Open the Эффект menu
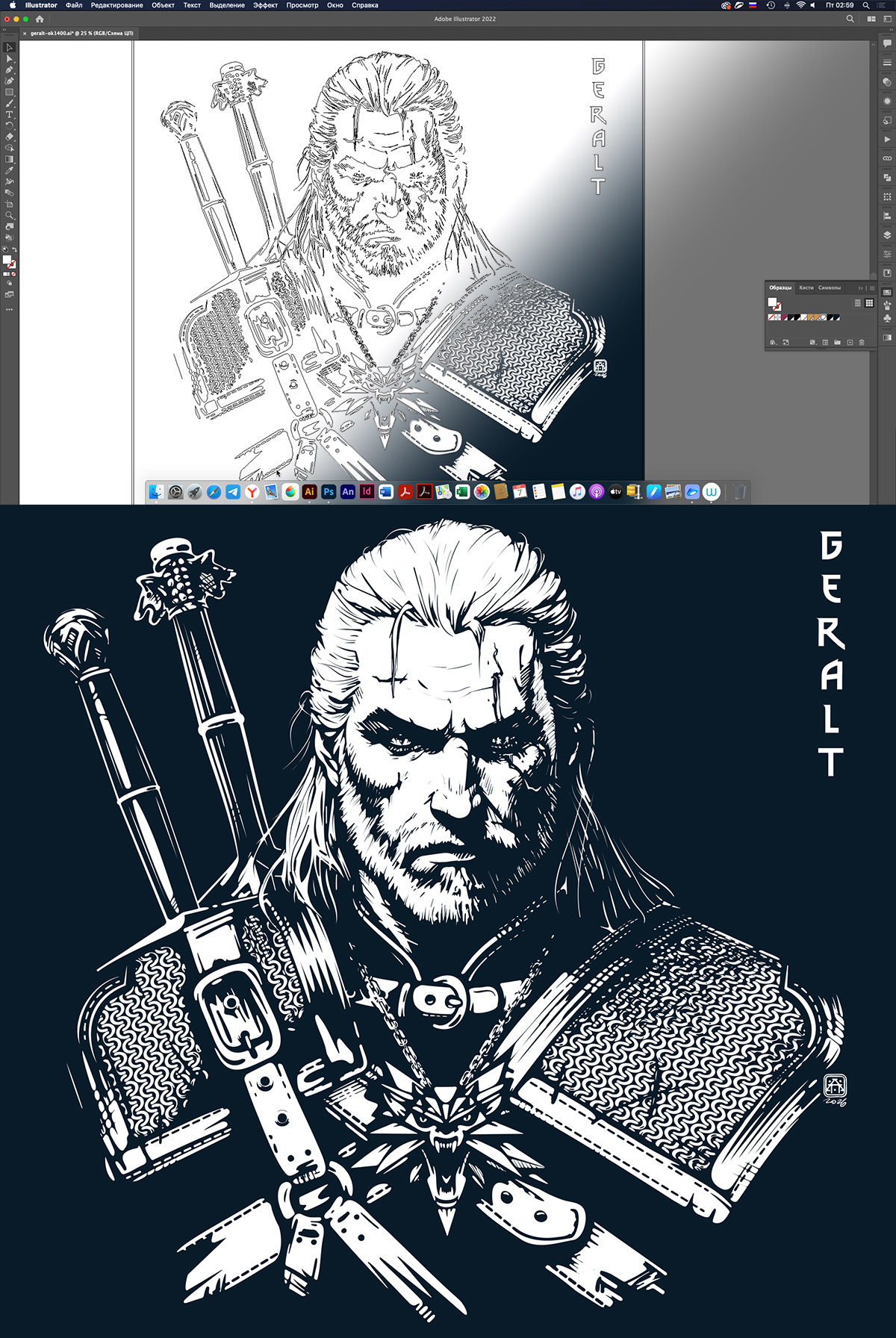Screen dimensions: 896x1338 pos(265,5)
